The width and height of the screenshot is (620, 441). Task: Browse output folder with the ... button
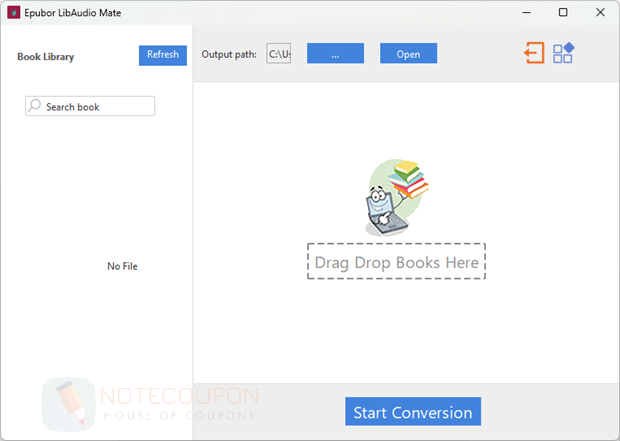[x=335, y=53]
